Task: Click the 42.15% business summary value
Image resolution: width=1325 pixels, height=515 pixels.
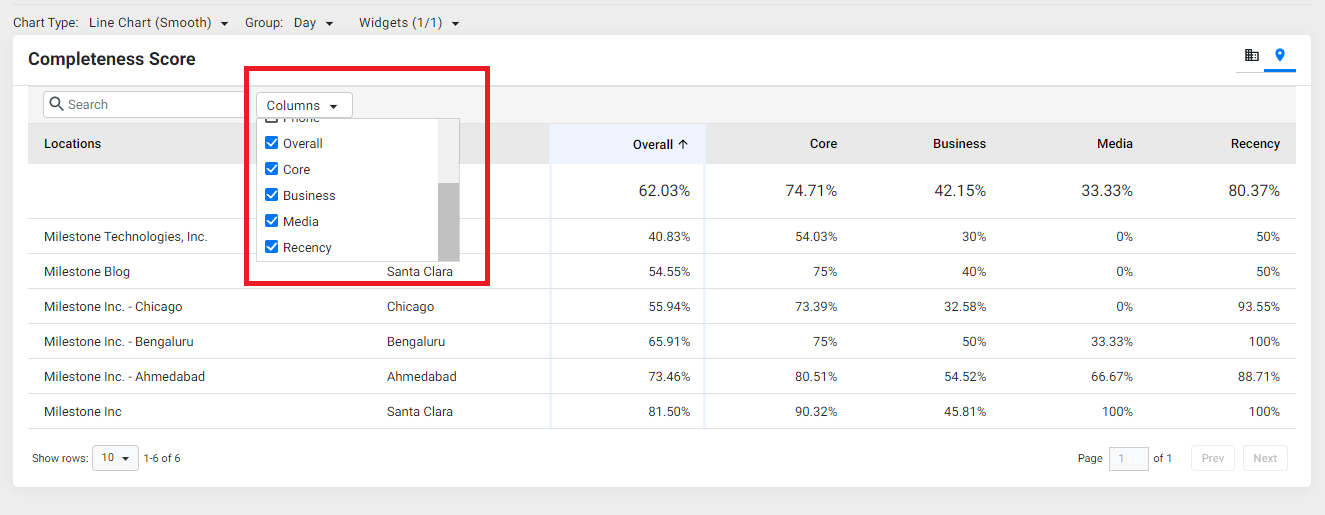Action: [960, 191]
